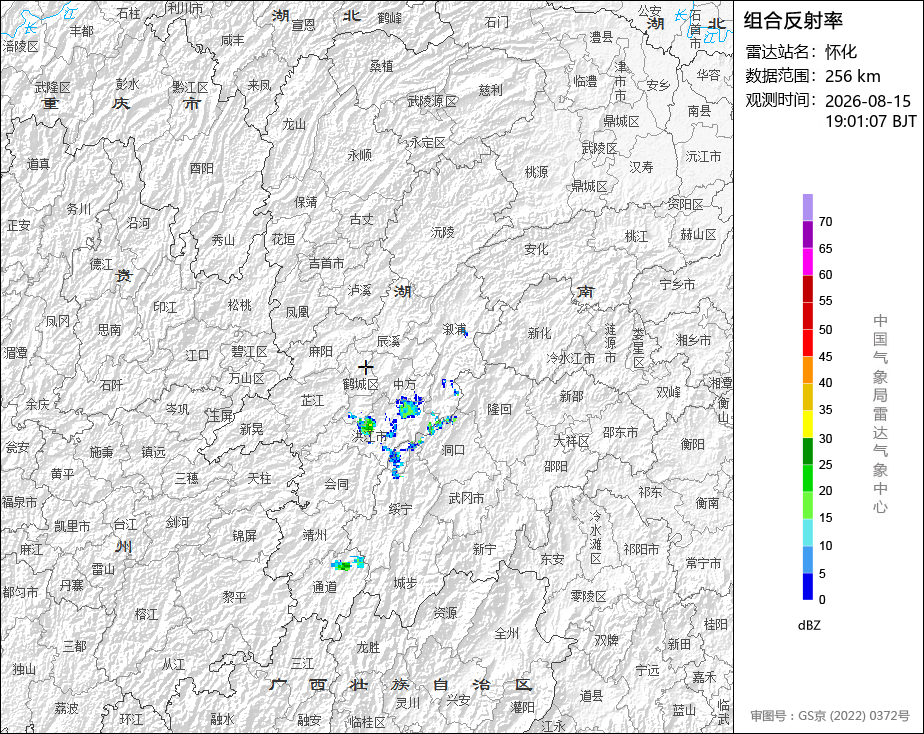Screen dimensions: 924x734
Task: Click the 吉首市 map label
Action: point(326,263)
